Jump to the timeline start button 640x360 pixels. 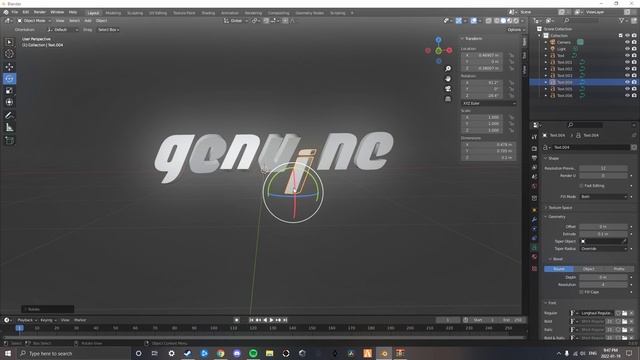(x=251, y=320)
